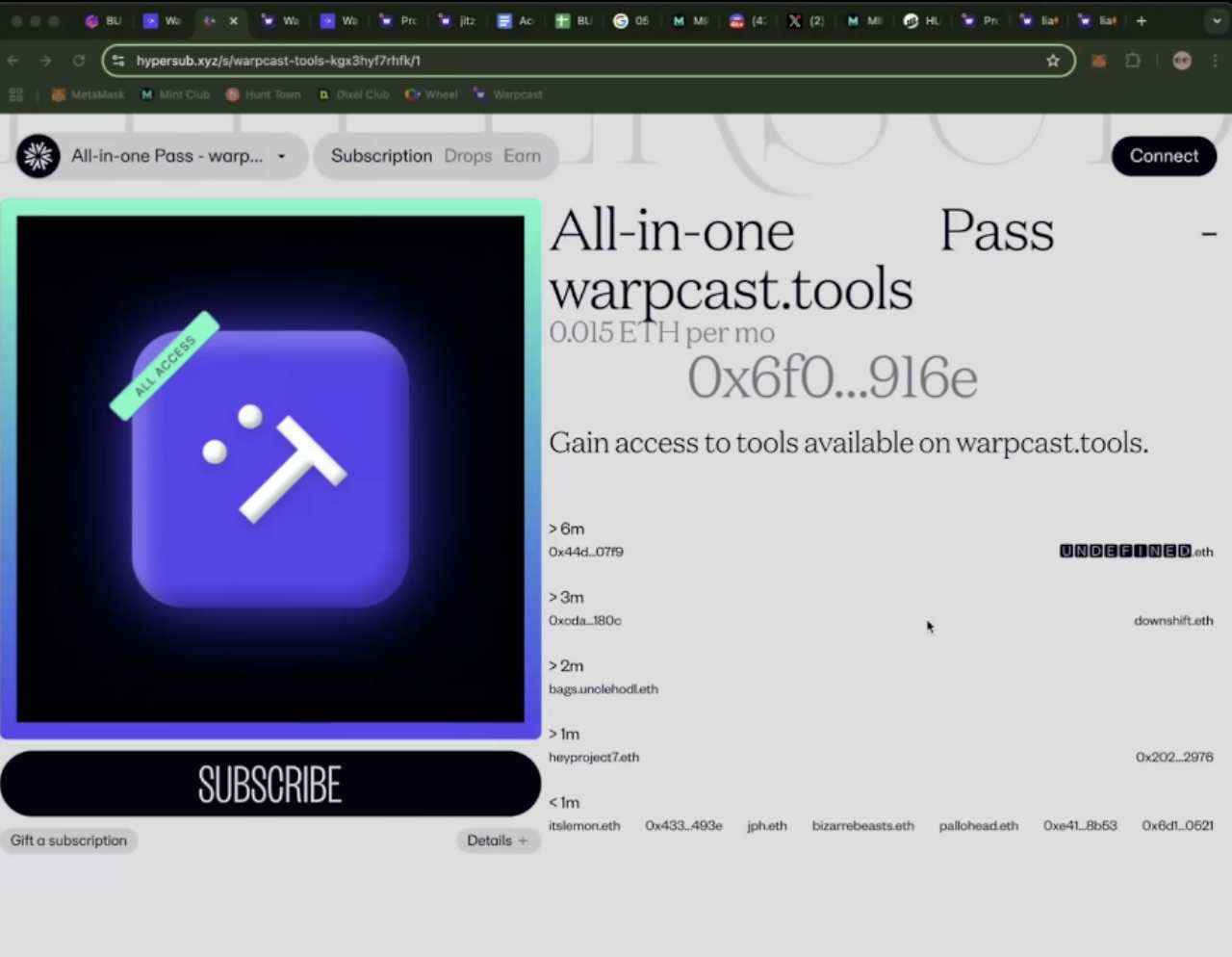View site information in the address bar

pyautogui.click(x=117, y=61)
